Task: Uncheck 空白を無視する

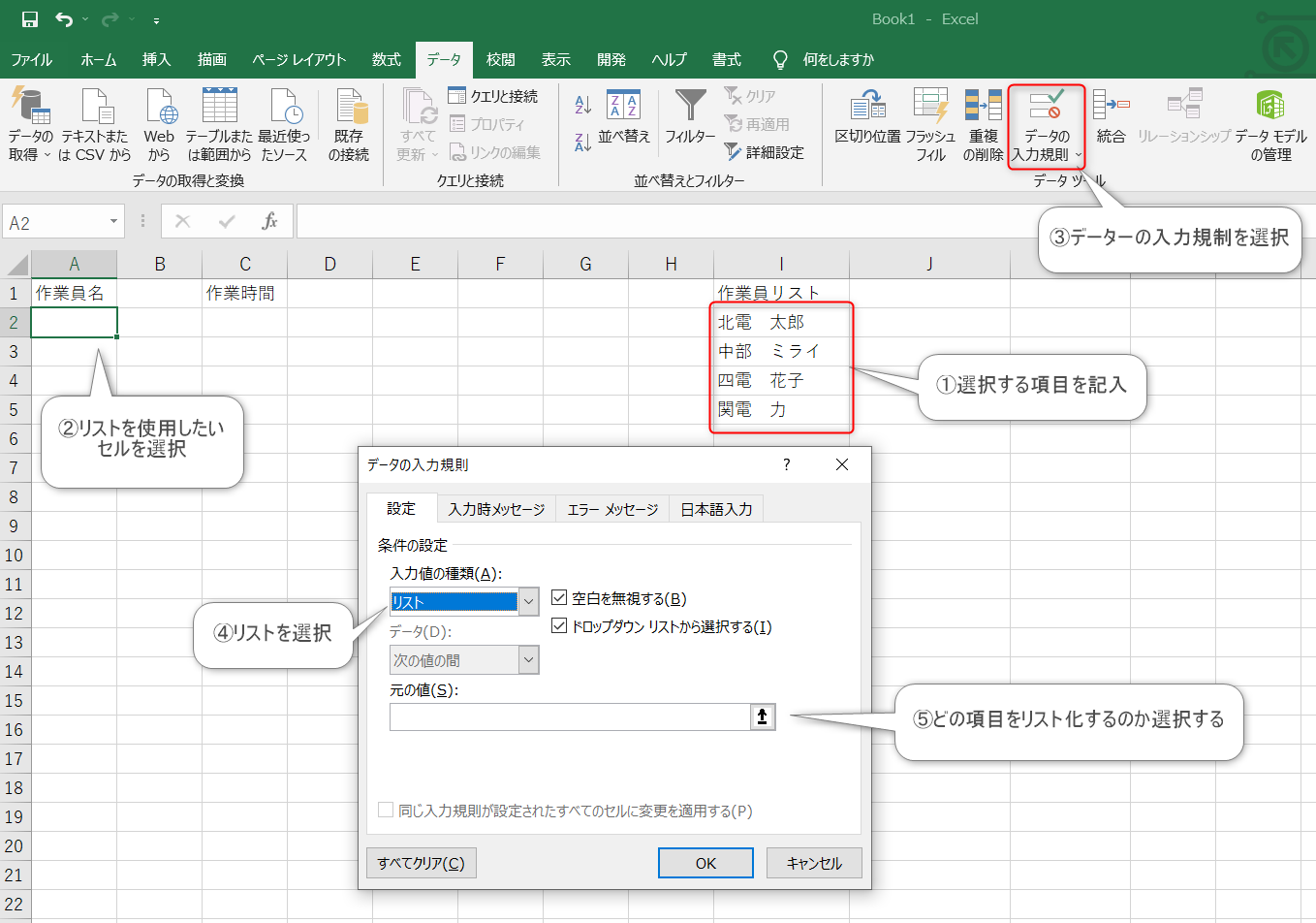Action: [x=559, y=597]
